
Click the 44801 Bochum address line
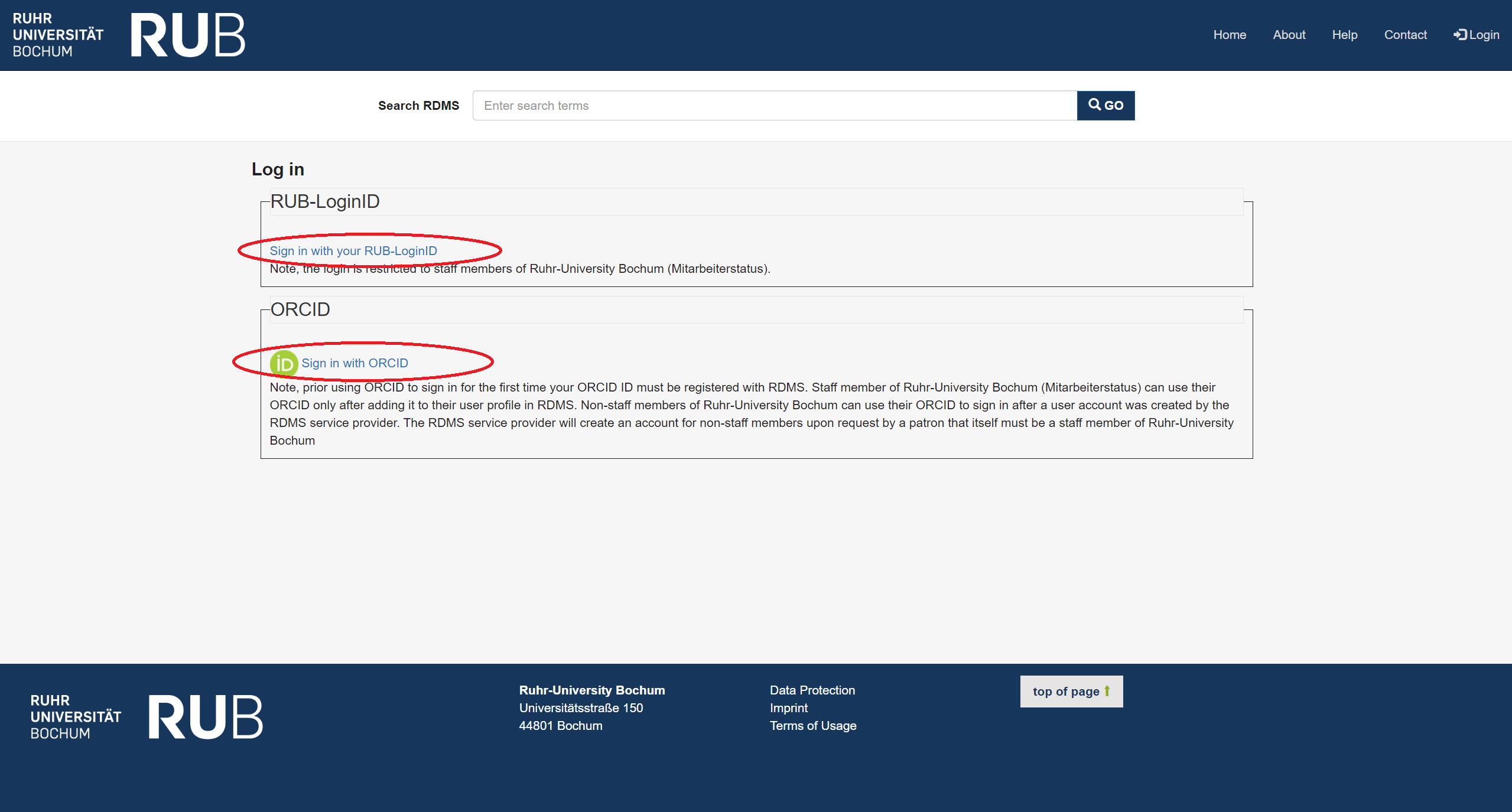pyautogui.click(x=560, y=726)
